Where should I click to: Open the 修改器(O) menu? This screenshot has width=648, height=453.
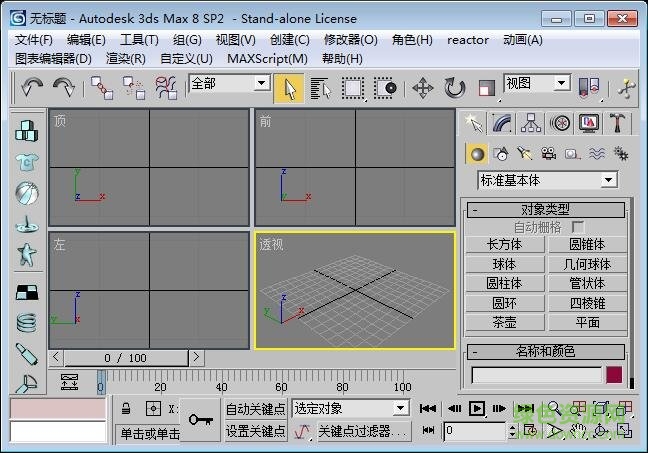tap(350, 40)
